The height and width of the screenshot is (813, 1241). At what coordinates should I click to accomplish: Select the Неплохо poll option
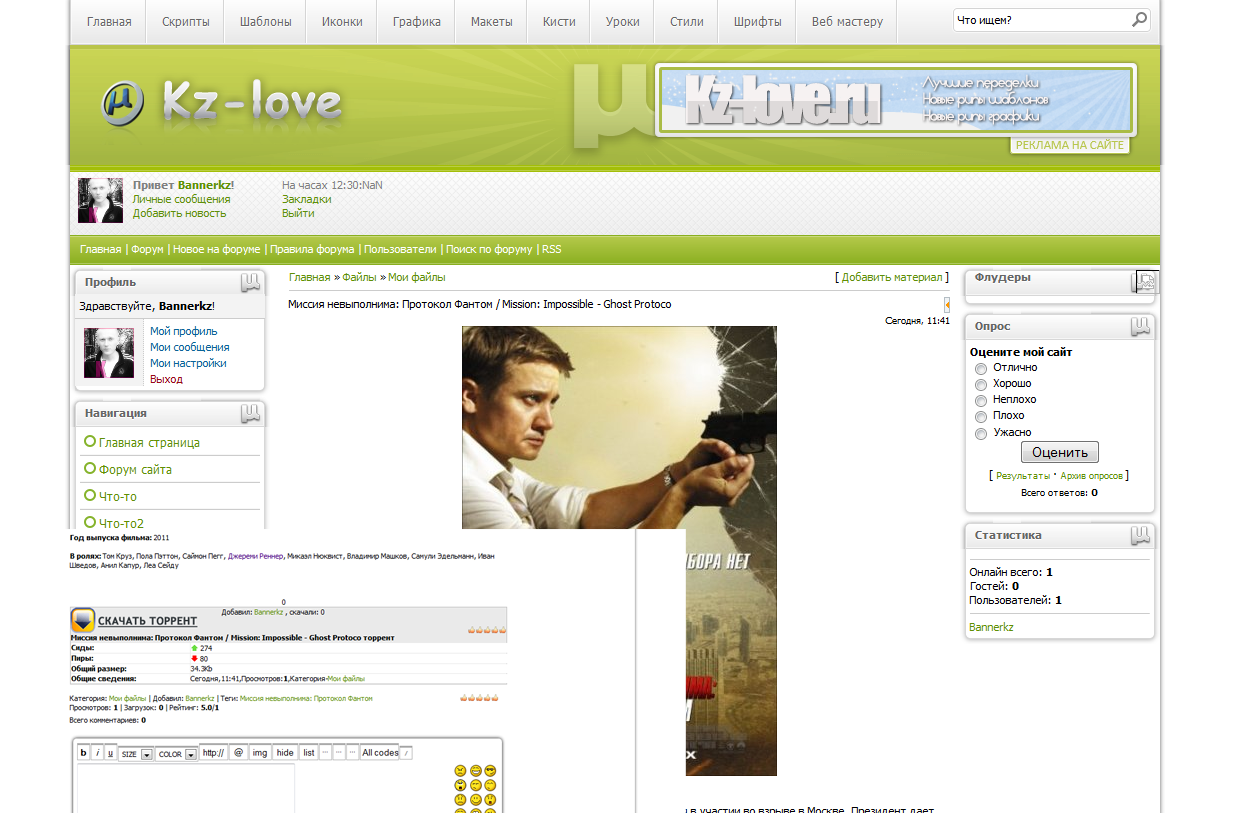coord(981,401)
